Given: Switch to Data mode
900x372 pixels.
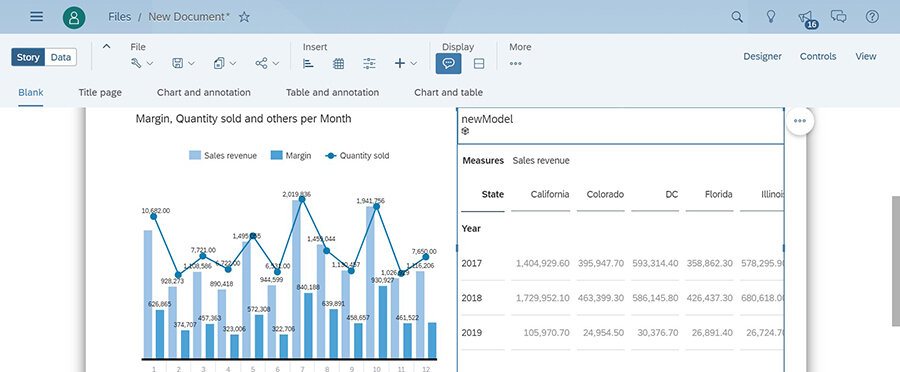Looking at the screenshot, I should pos(61,57).
